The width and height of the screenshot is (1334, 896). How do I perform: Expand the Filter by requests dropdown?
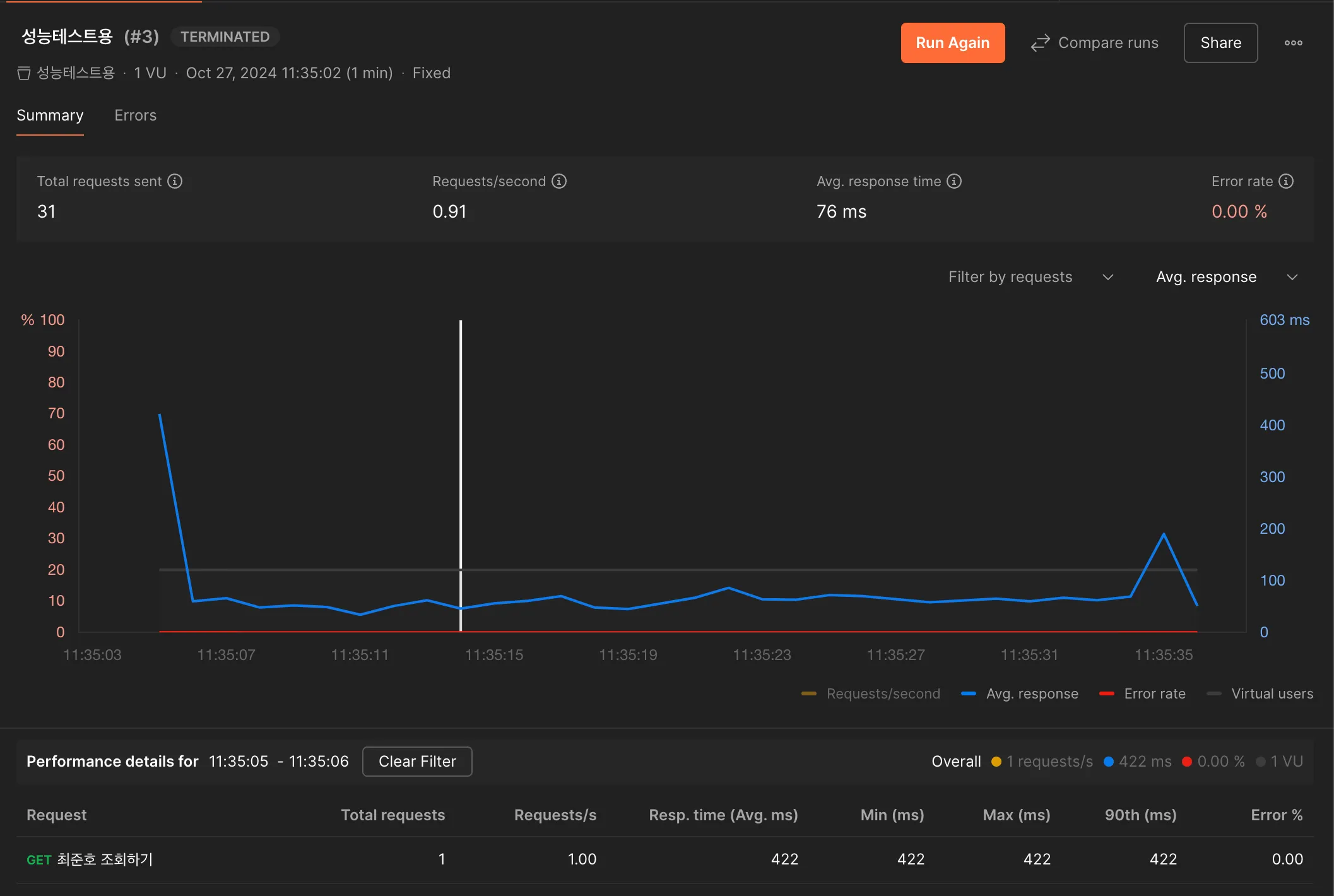(1010, 277)
